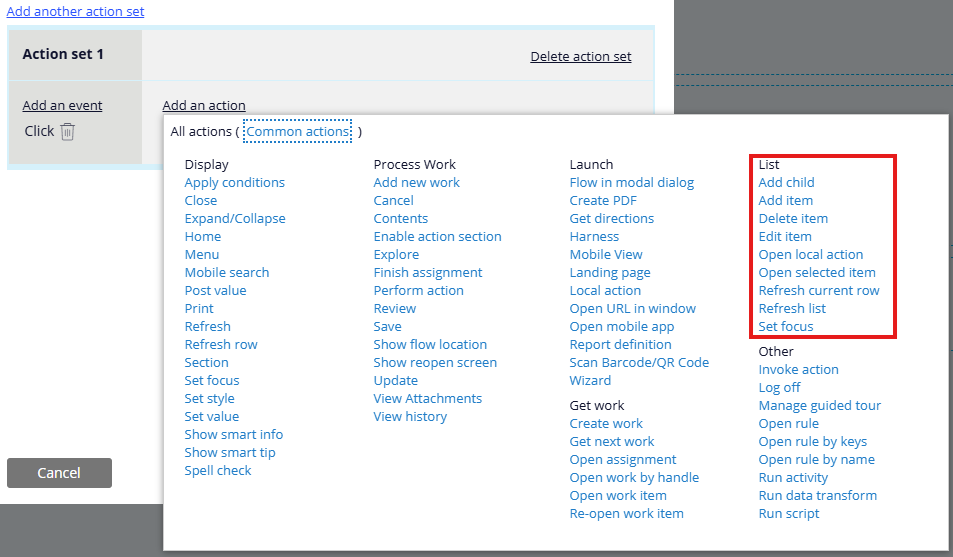Select 'Set value' action
953x557 pixels.
[211, 416]
